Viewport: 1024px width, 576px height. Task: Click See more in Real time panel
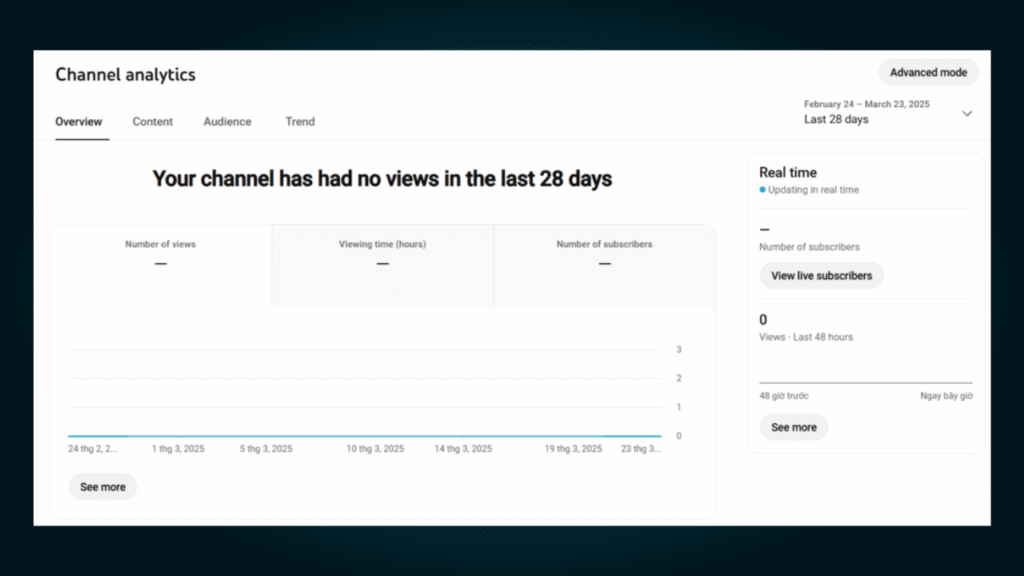pos(794,427)
